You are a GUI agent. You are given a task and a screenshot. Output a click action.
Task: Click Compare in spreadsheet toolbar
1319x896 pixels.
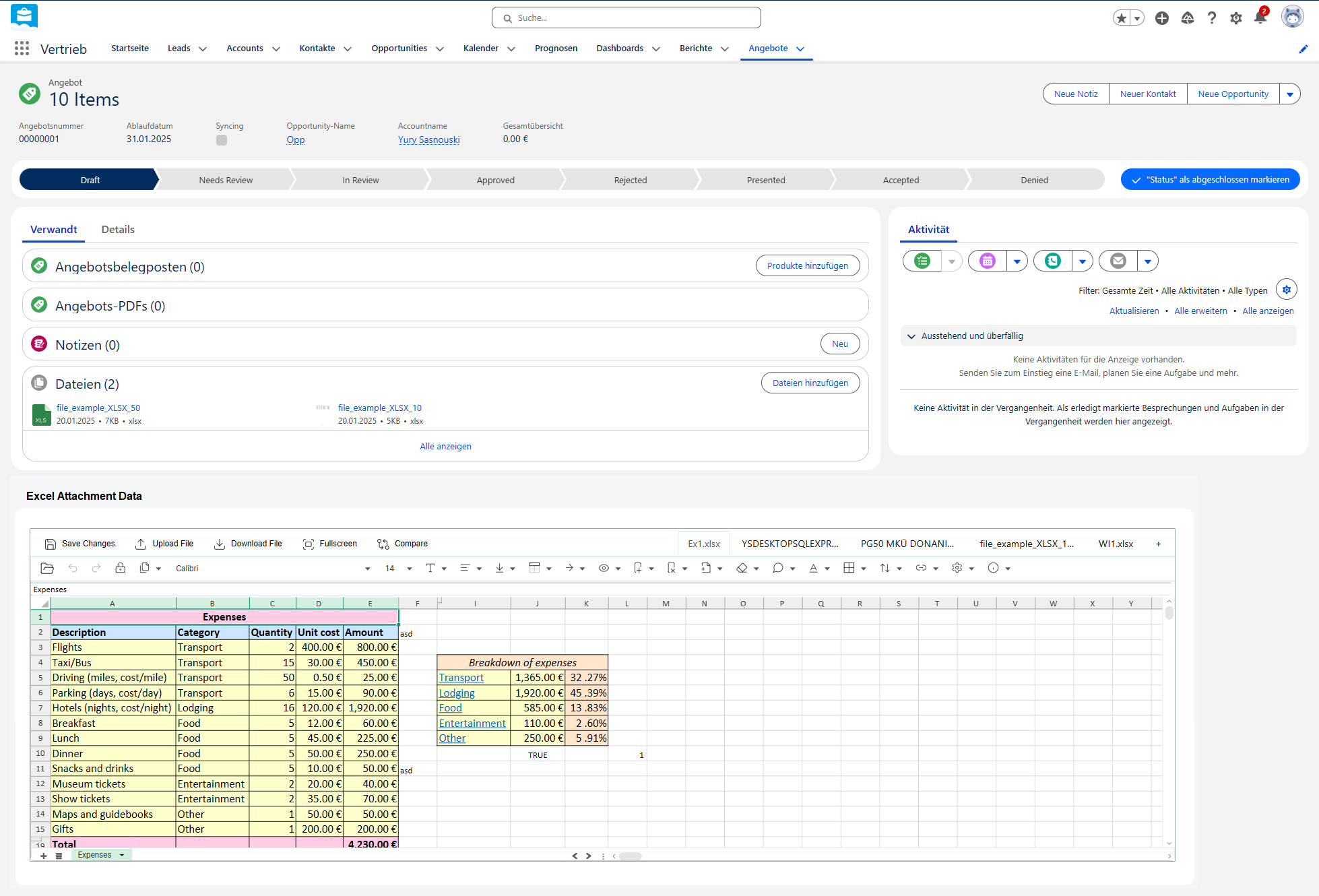click(402, 544)
